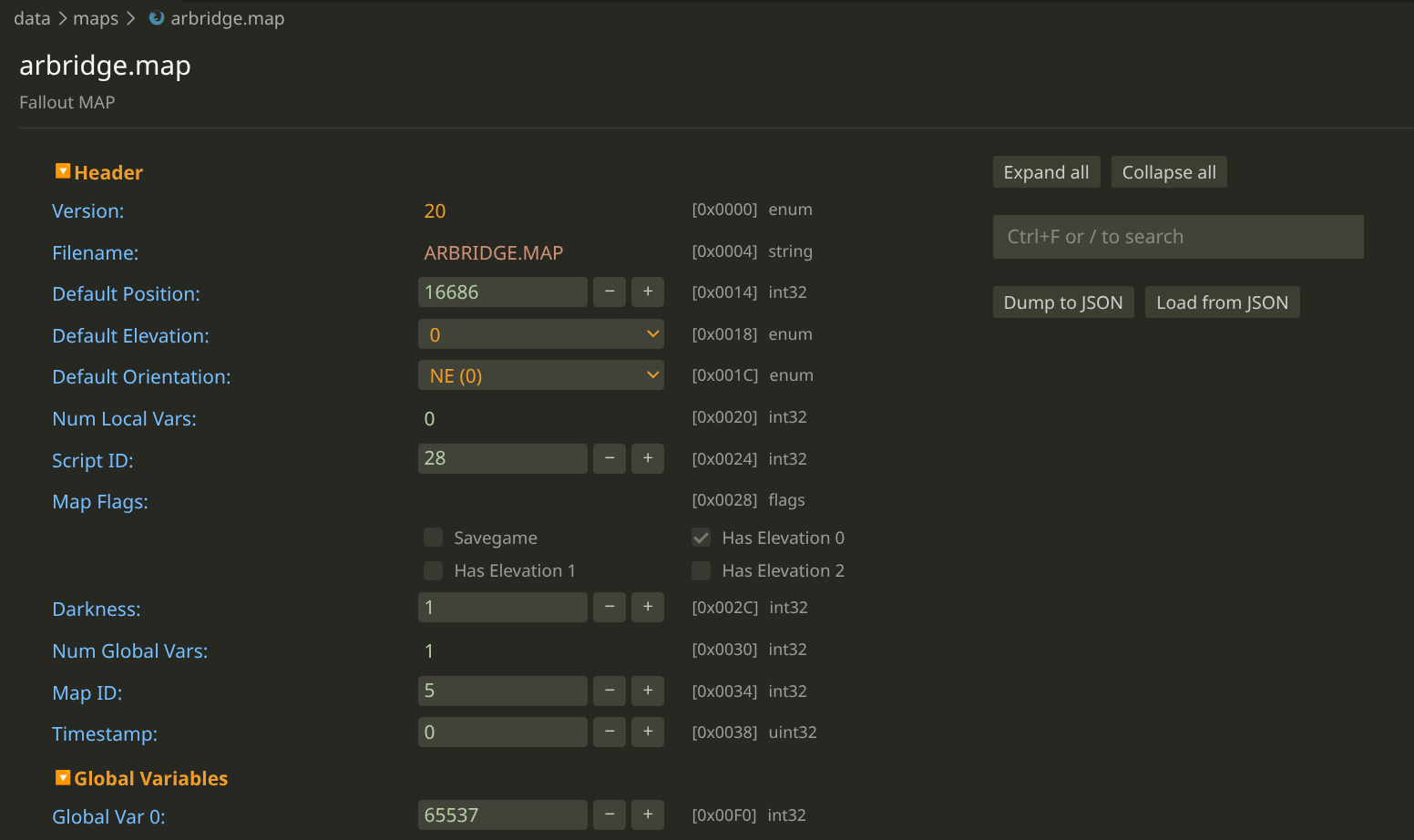The image size is (1414, 840).
Task: Collapse the Header section
Action: (x=63, y=171)
